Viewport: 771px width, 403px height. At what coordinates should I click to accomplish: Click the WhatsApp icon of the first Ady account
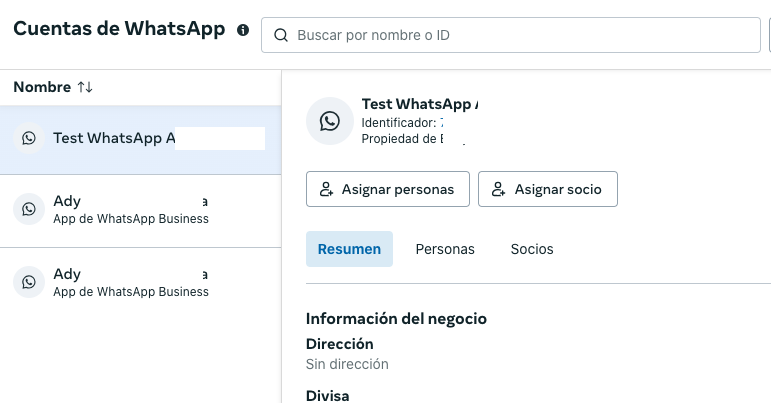point(29,209)
